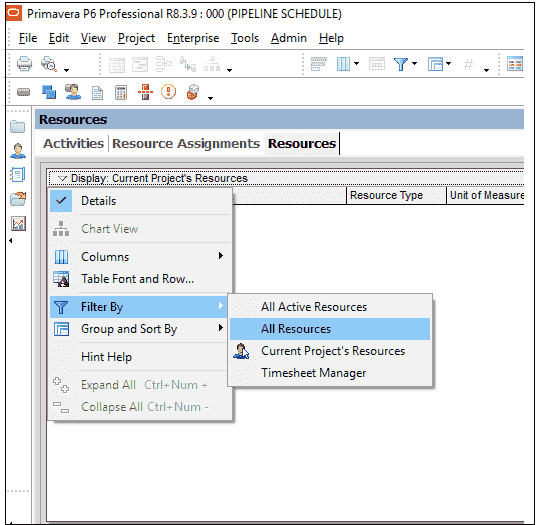Viewport: 538px width, 525px height.
Task: Open Print Preview magnifier icon
Action: [48, 64]
